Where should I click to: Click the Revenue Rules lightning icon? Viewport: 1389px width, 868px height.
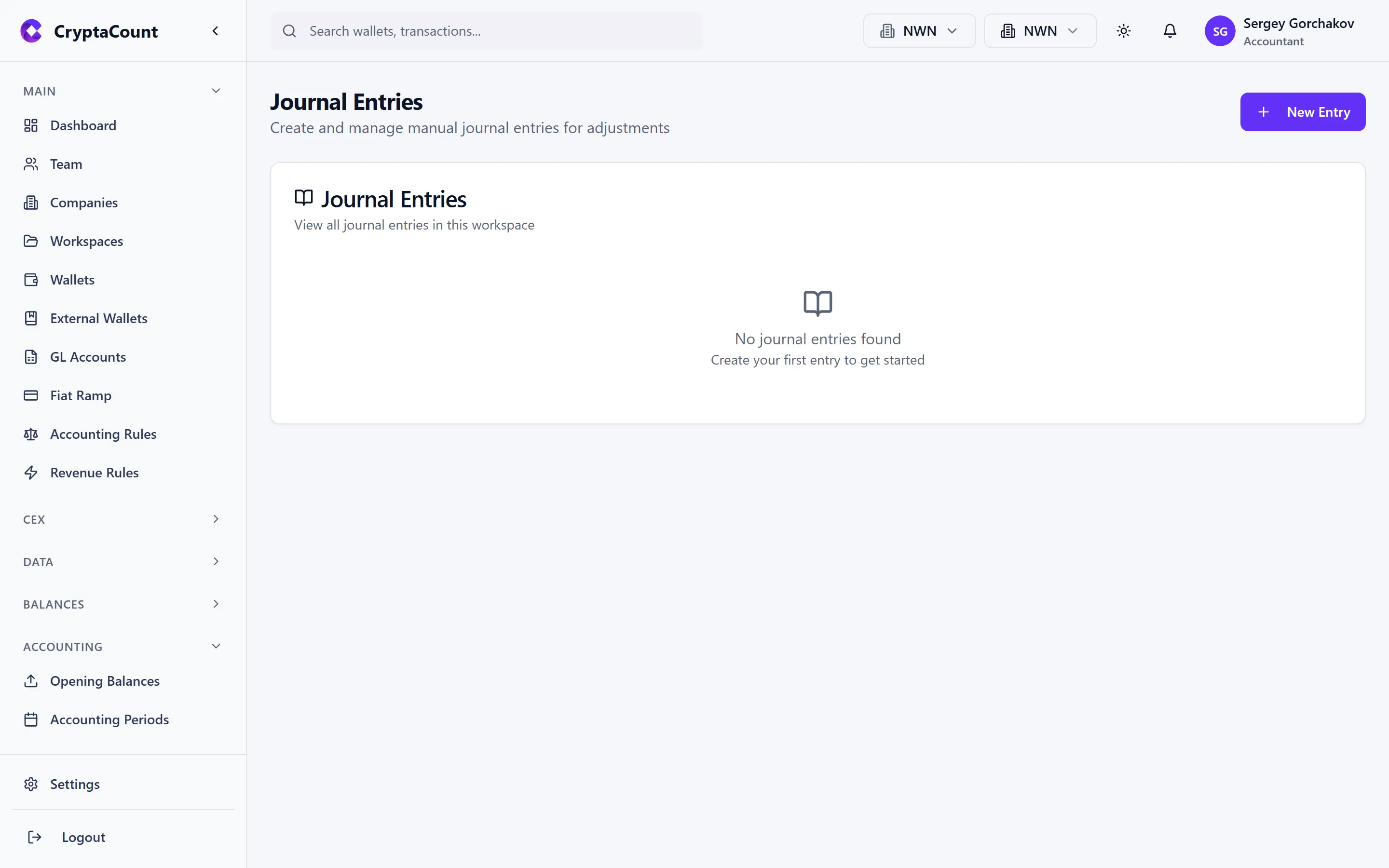(31, 473)
